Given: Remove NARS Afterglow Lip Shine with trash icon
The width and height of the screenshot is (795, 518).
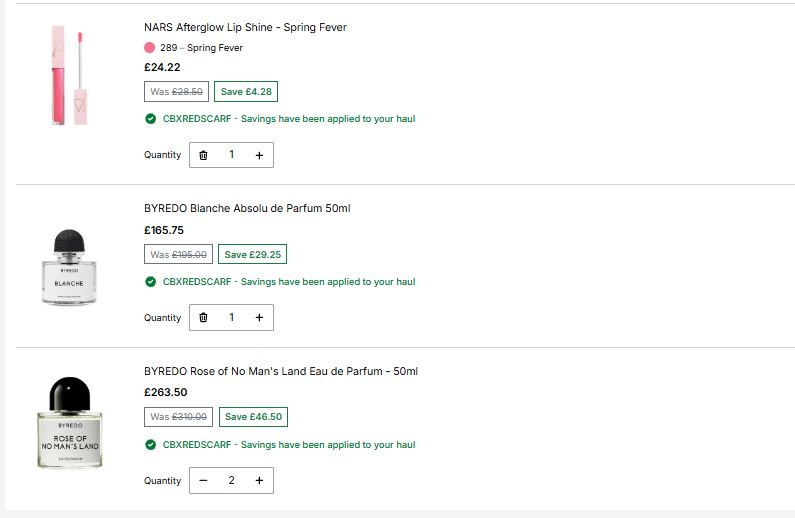Looking at the screenshot, I should (203, 155).
